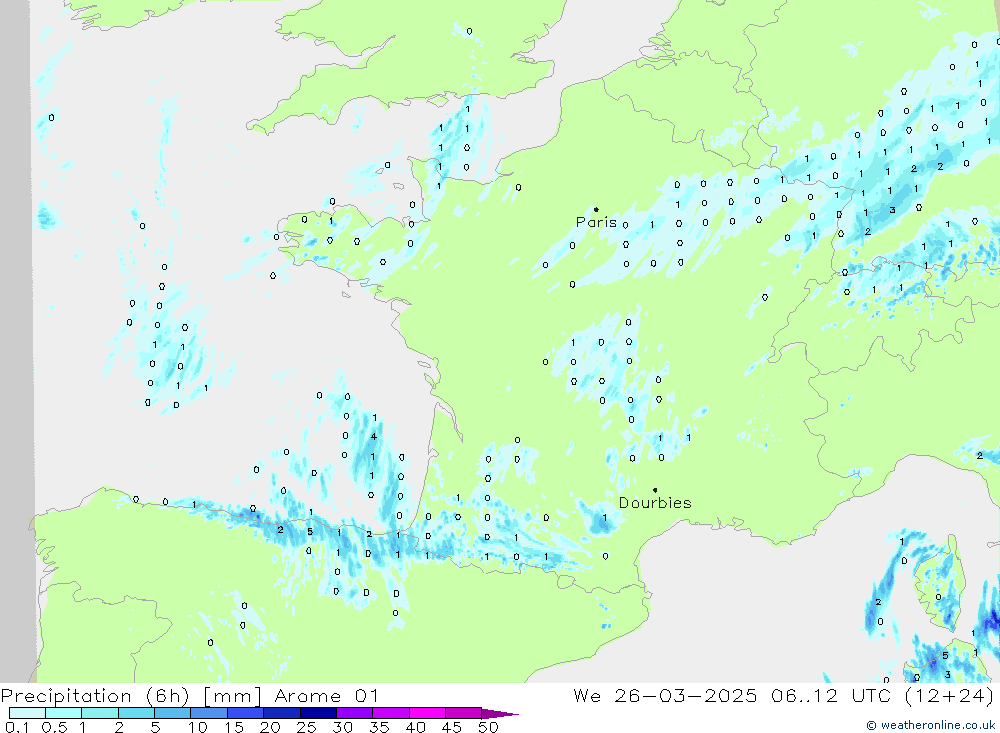Click the 'We 26-03-2025' date text
The width and height of the screenshot is (1000, 733).
[665, 695]
